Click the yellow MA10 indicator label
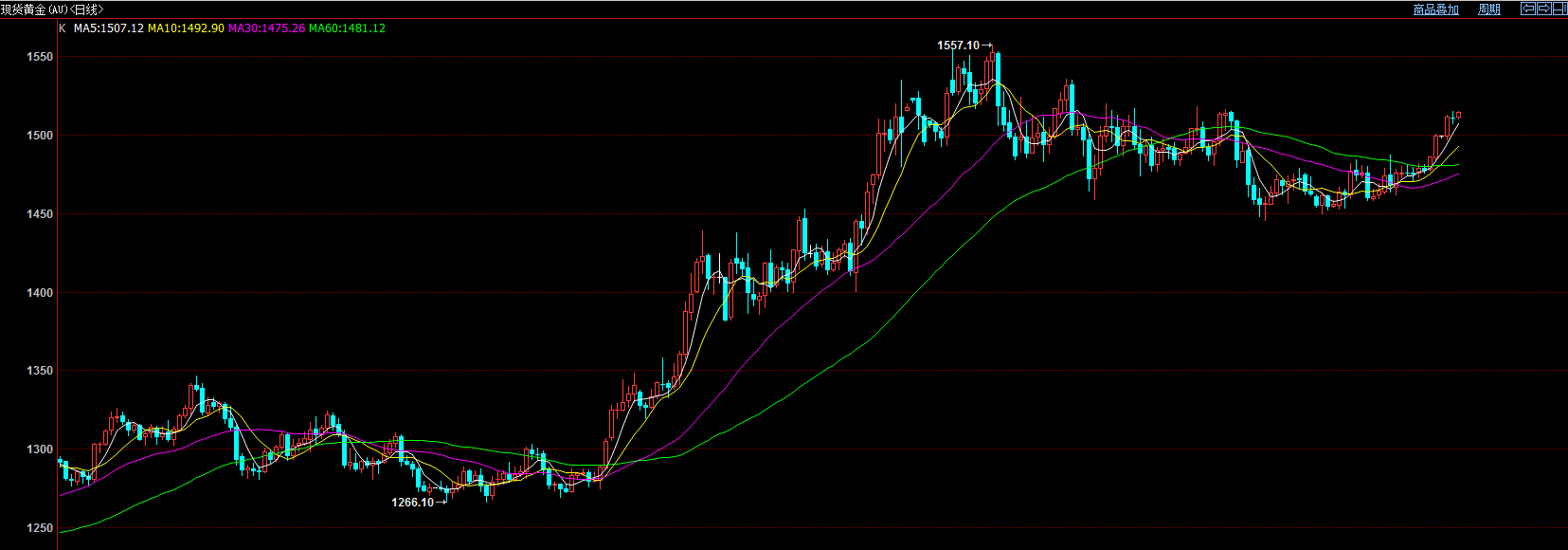 tap(186, 28)
